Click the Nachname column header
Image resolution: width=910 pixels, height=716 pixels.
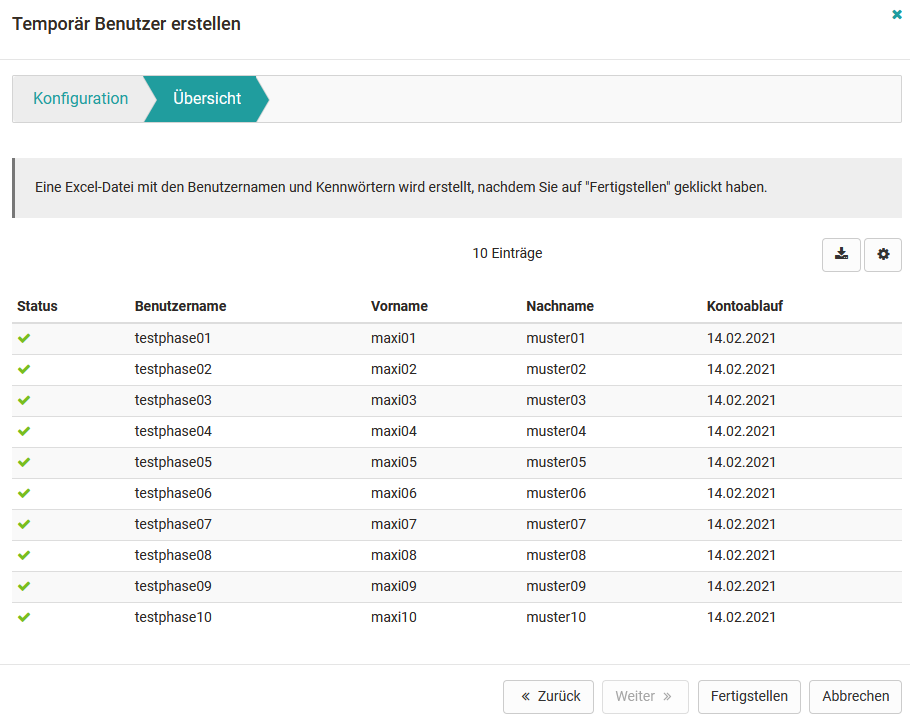[559, 306]
